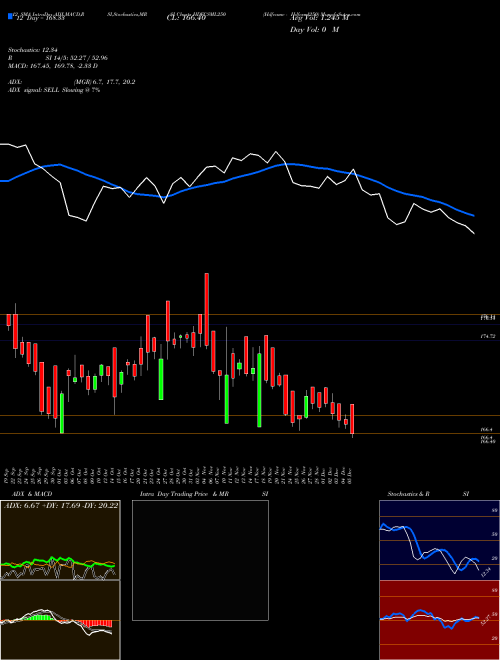Click the 'Day Vol: 0 M' text
The width and height of the screenshot is (500, 660).
pyautogui.click(x=314, y=29)
